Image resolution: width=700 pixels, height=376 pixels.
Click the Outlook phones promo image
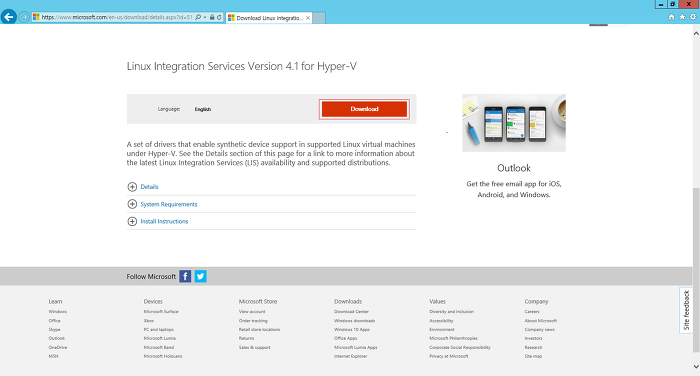click(x=514, y=123)
